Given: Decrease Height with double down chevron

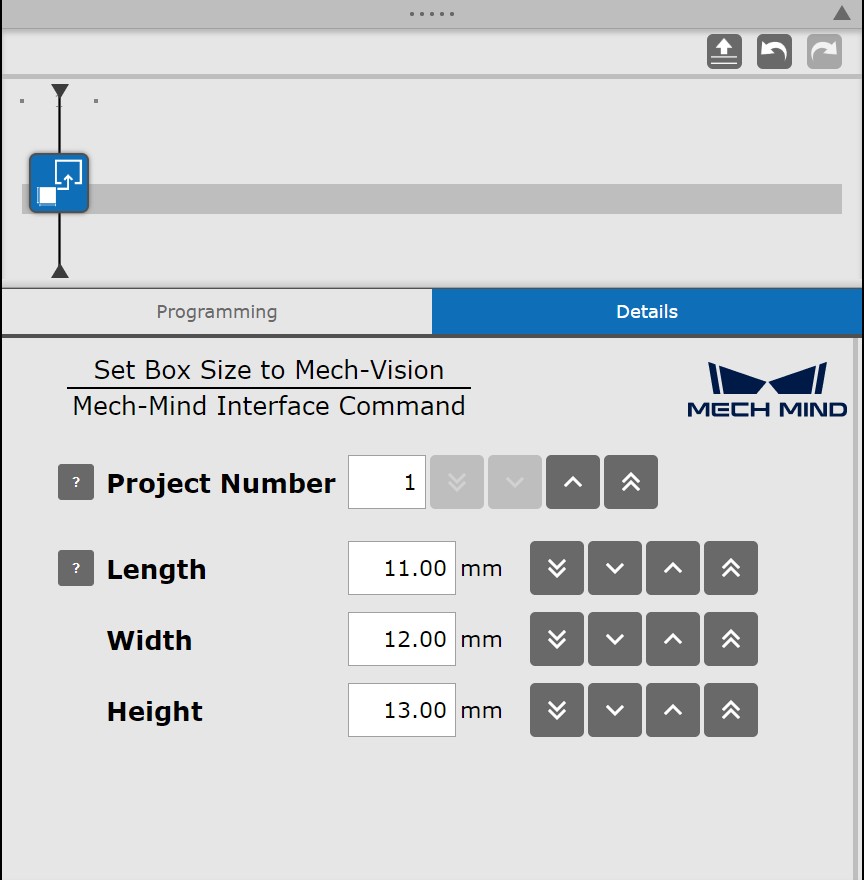Looking at the screenshot, I should 557,710.
